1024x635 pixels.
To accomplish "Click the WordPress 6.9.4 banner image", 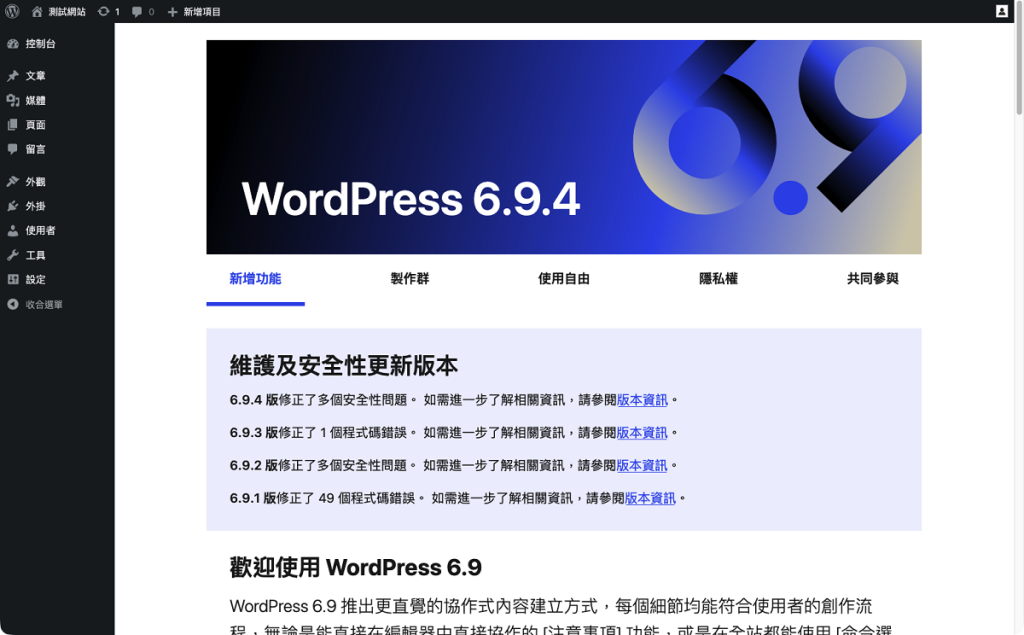I will (563, 147).
